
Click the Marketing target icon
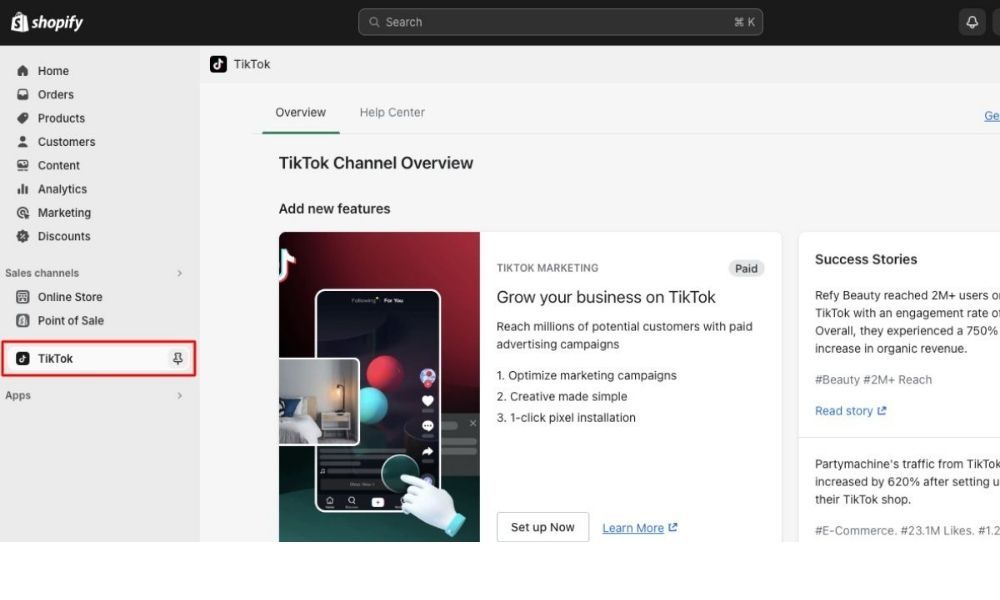[23, 212]
